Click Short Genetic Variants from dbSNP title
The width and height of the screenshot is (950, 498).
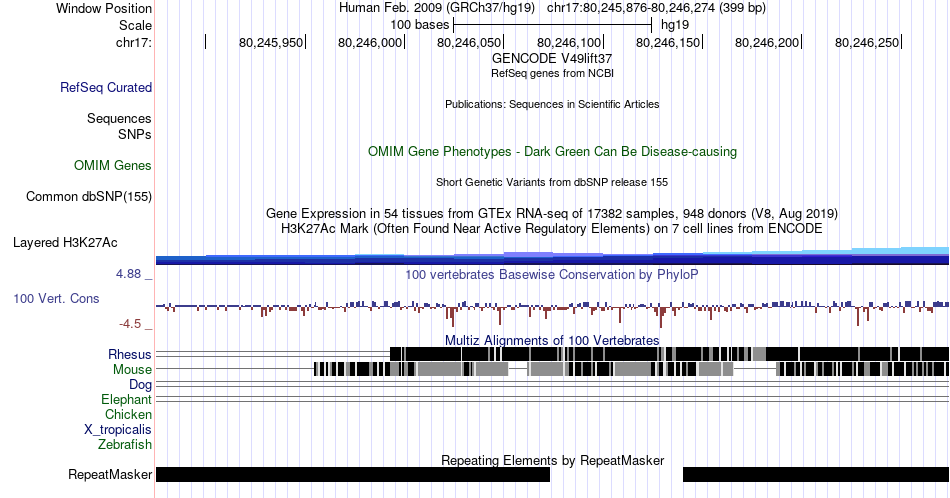(x=552, y=182)
